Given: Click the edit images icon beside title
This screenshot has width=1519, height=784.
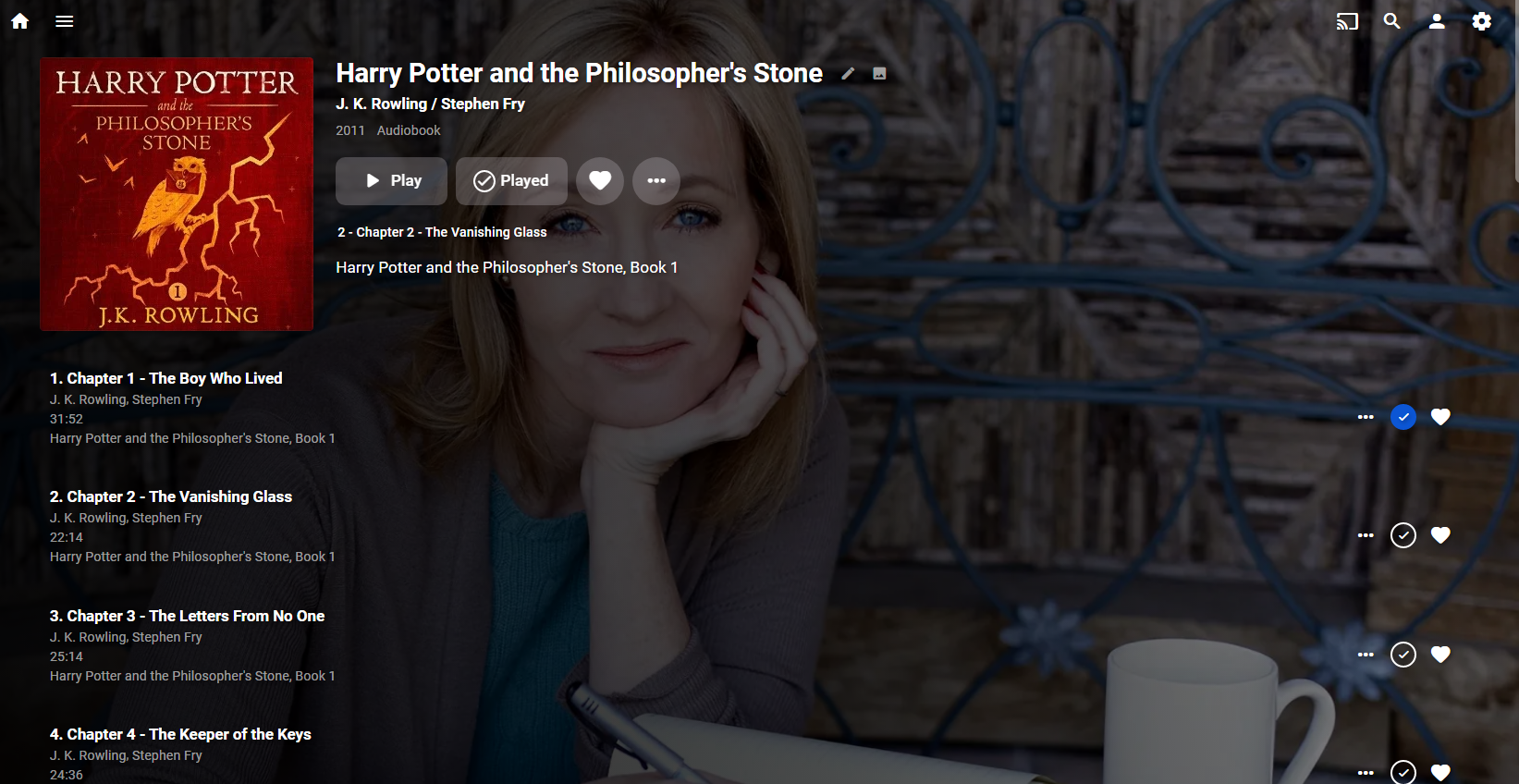Looking at the screenshot, I should (879, 74).
